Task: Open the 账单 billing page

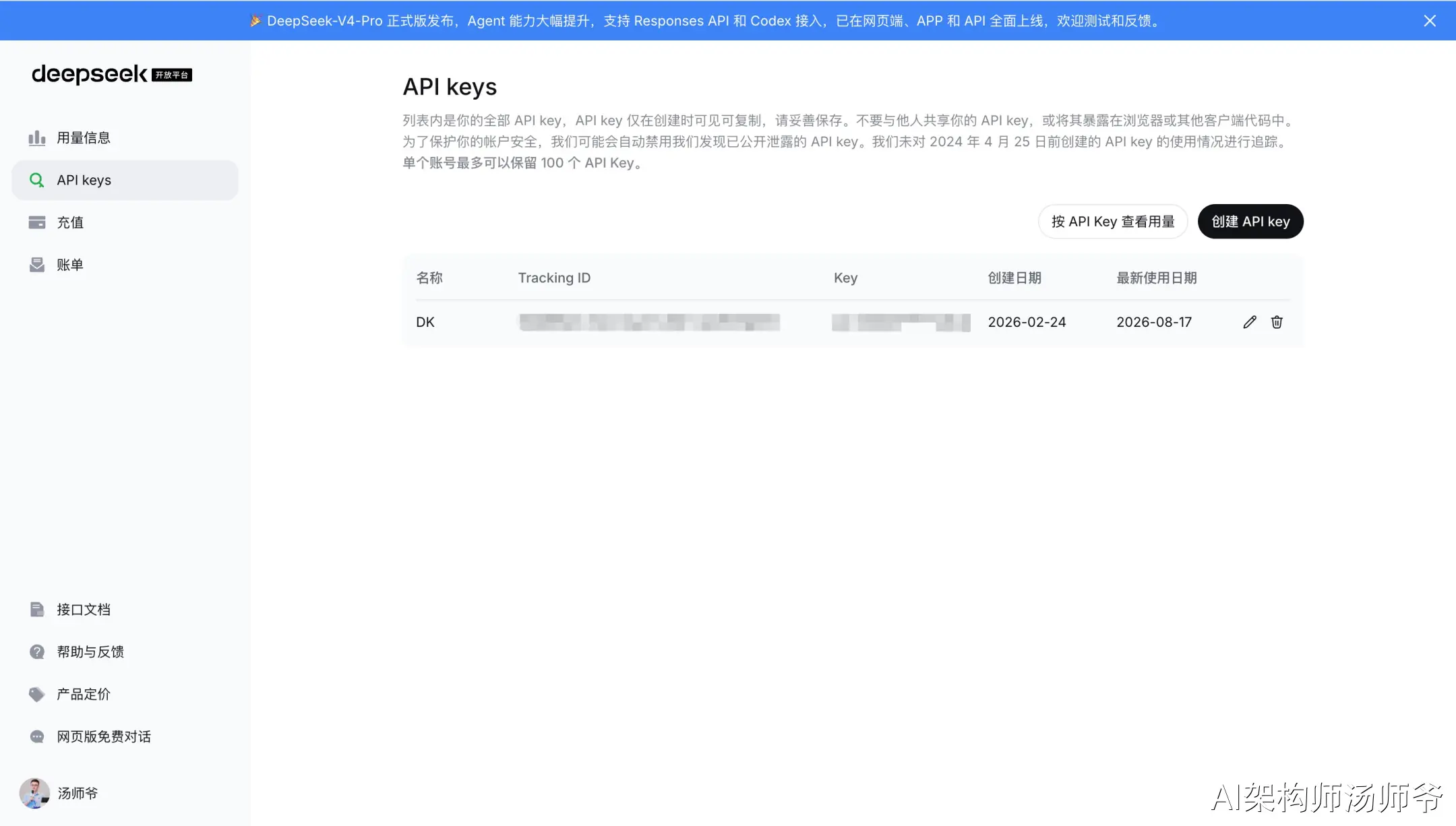Action: (125, 265)
